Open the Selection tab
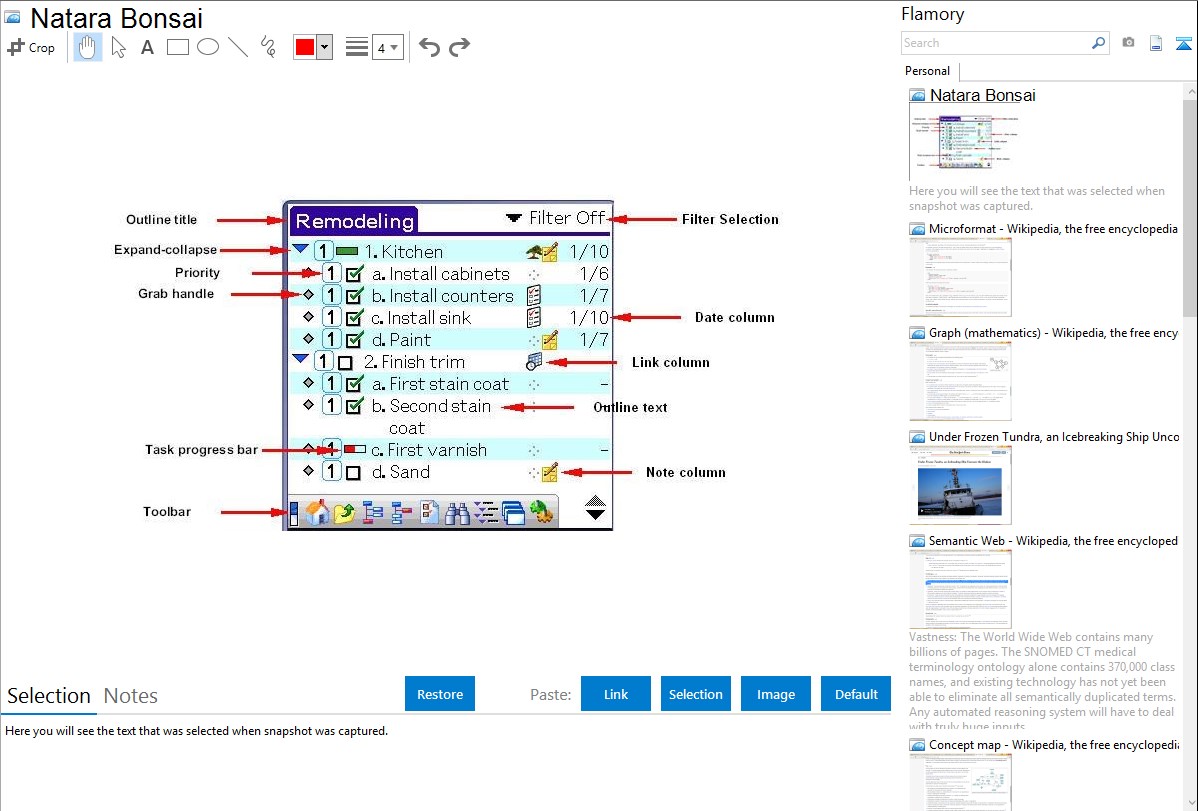Viewport: 1198px width, 811px height. tap(49, 696)
